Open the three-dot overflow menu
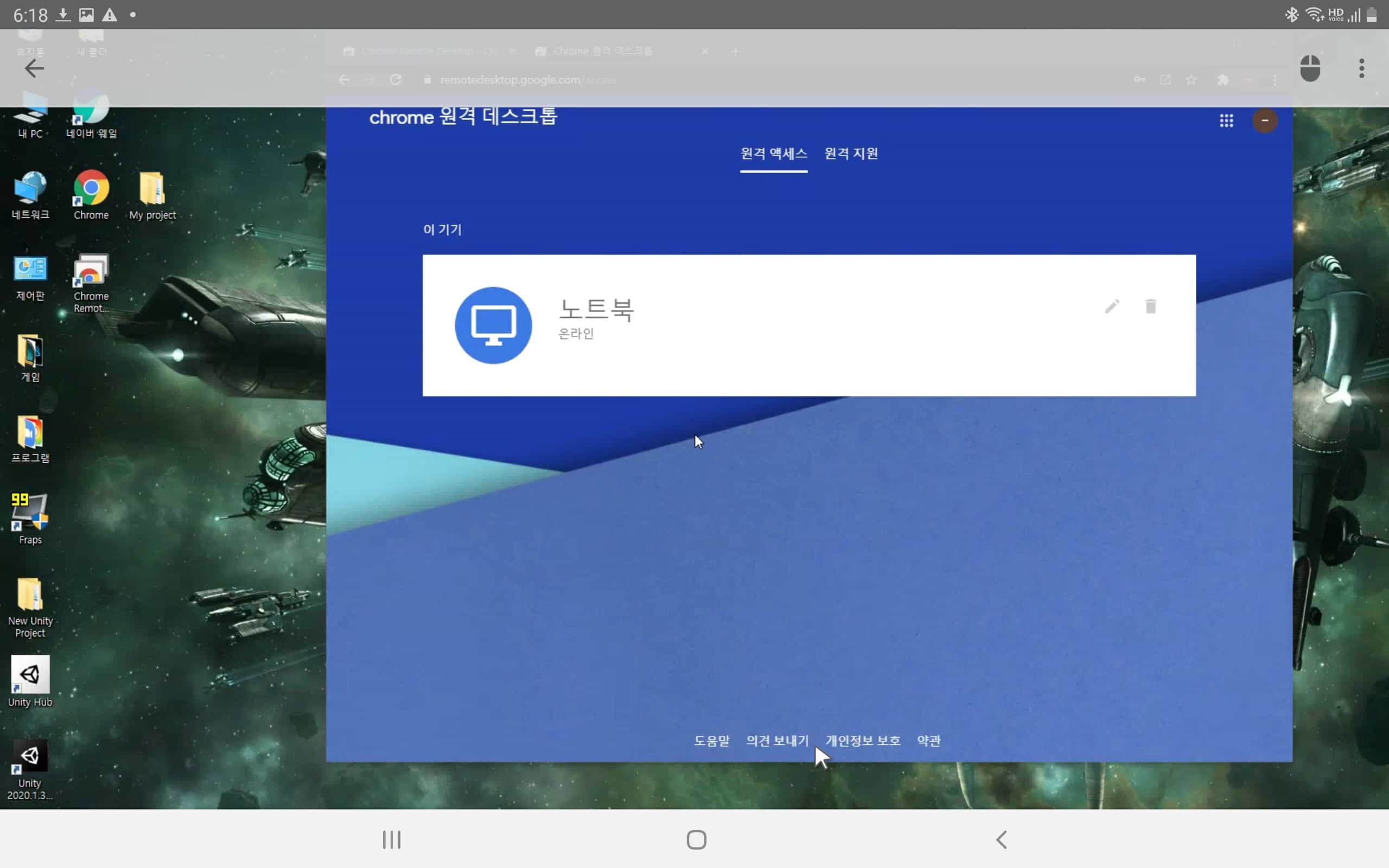Image resolution: width=1389 pixels, height=868 pixels. coord(1361,69)
